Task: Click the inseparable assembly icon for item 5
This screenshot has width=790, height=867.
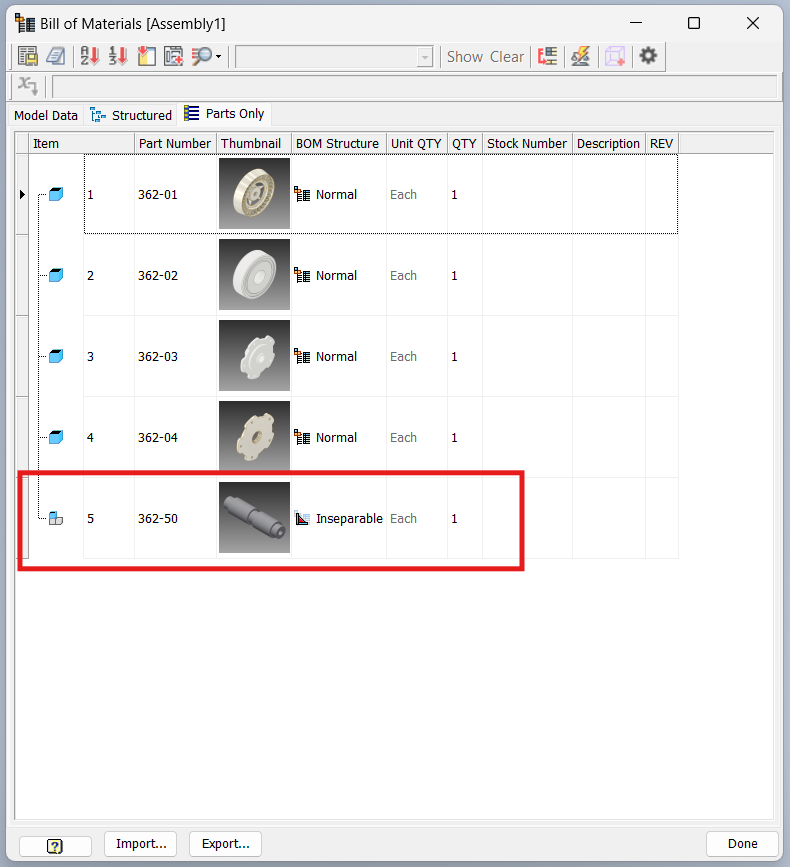Action: pos(56,518)
